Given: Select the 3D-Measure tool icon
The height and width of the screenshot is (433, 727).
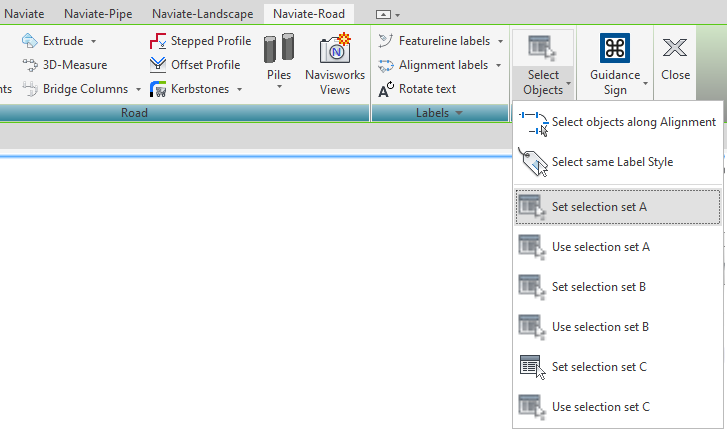Looking at the screenshot, I should [x=30, y=65].
